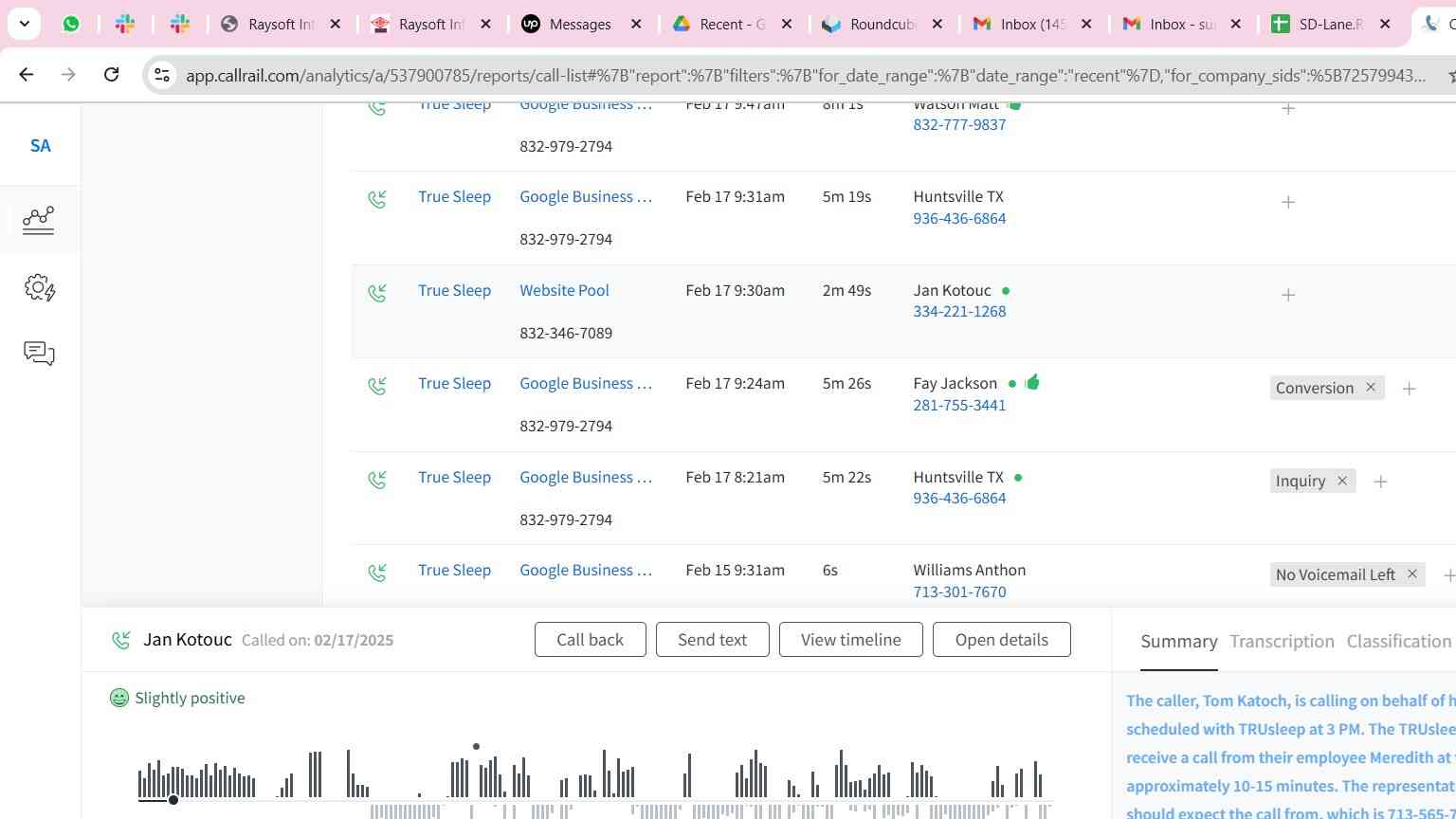The height and width of the screenshot is (819, 1456).
Task: Select the Summary tab
Action: click(1178, 642)
